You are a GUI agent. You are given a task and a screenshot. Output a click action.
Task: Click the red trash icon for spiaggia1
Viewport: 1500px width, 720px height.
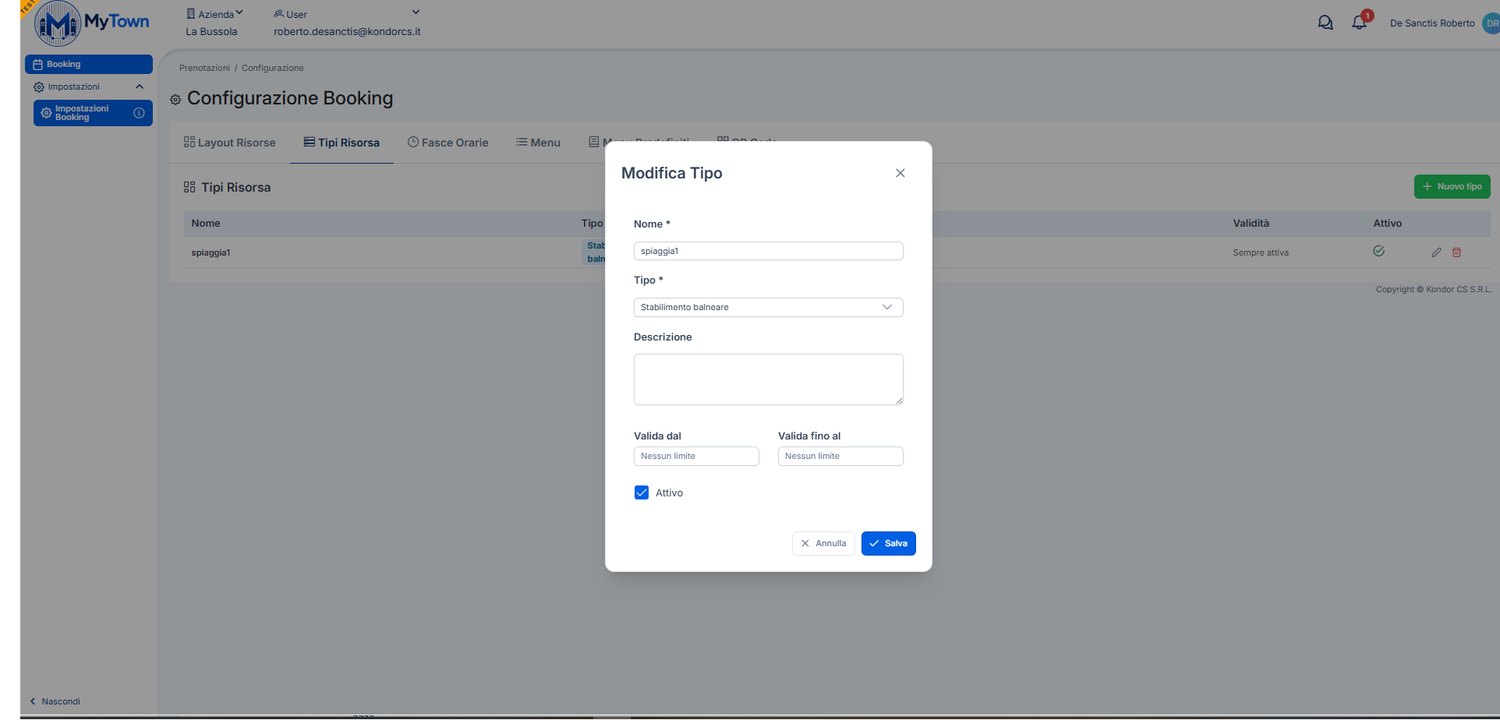click(1456, 252)
